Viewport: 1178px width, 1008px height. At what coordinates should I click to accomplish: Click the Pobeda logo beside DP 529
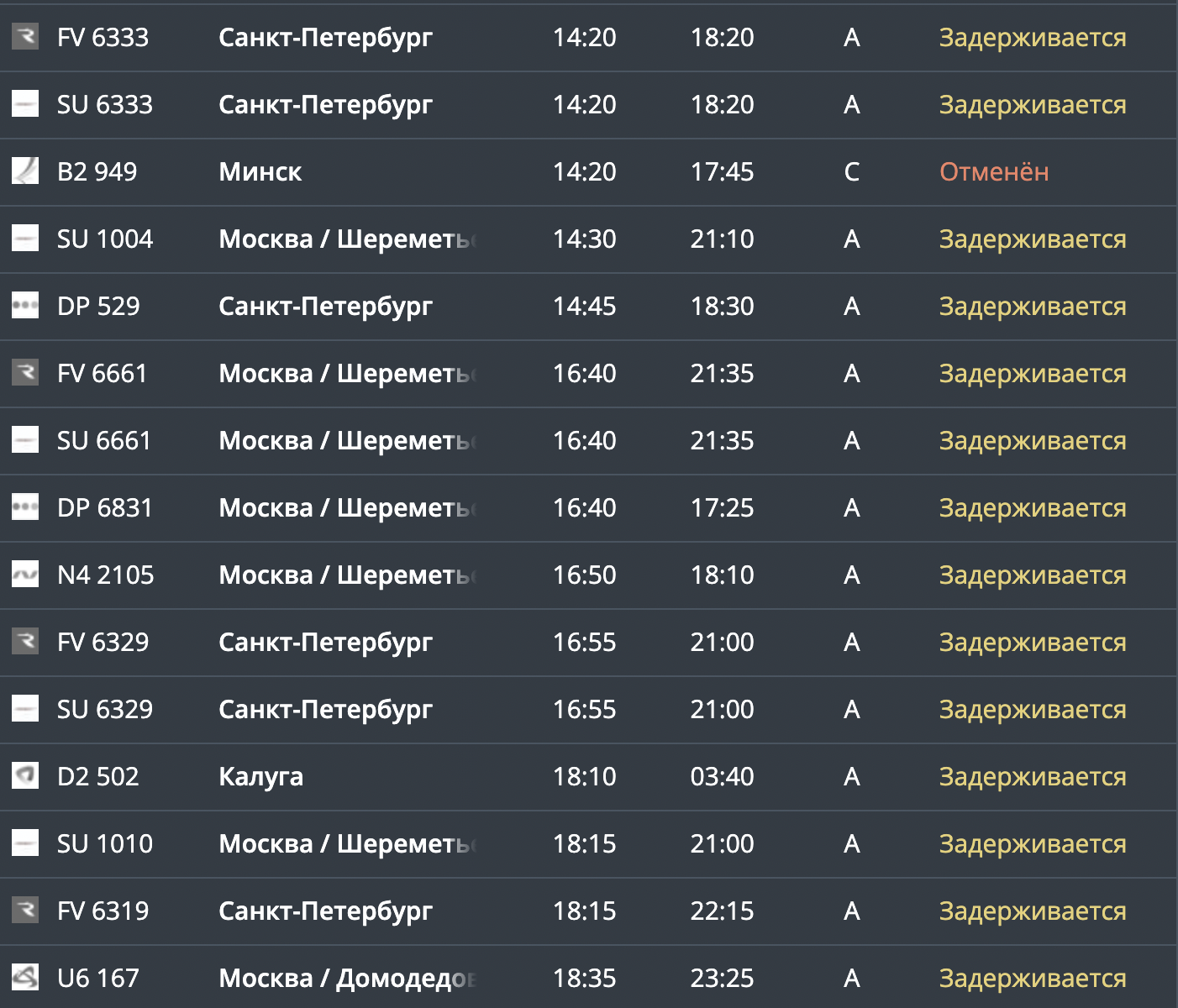coord(25,306)
